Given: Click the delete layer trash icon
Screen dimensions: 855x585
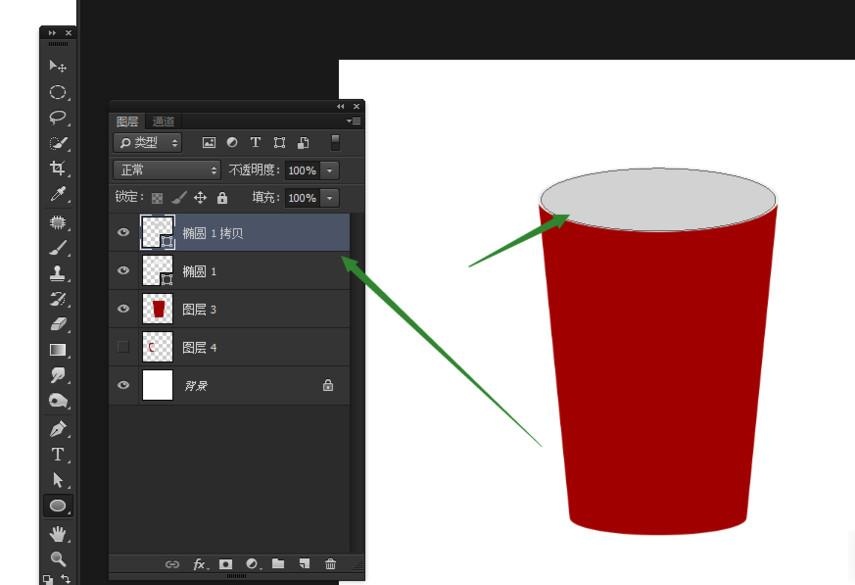Looking at the screenshot, I should 330,564.
